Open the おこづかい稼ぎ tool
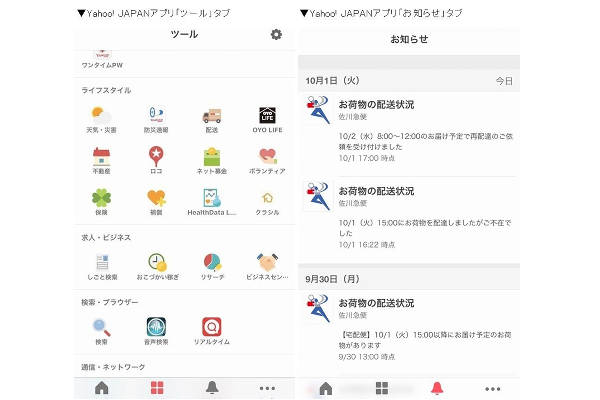Image resolution: width=600 pixels, height=400 pixels. pos(157,267)
